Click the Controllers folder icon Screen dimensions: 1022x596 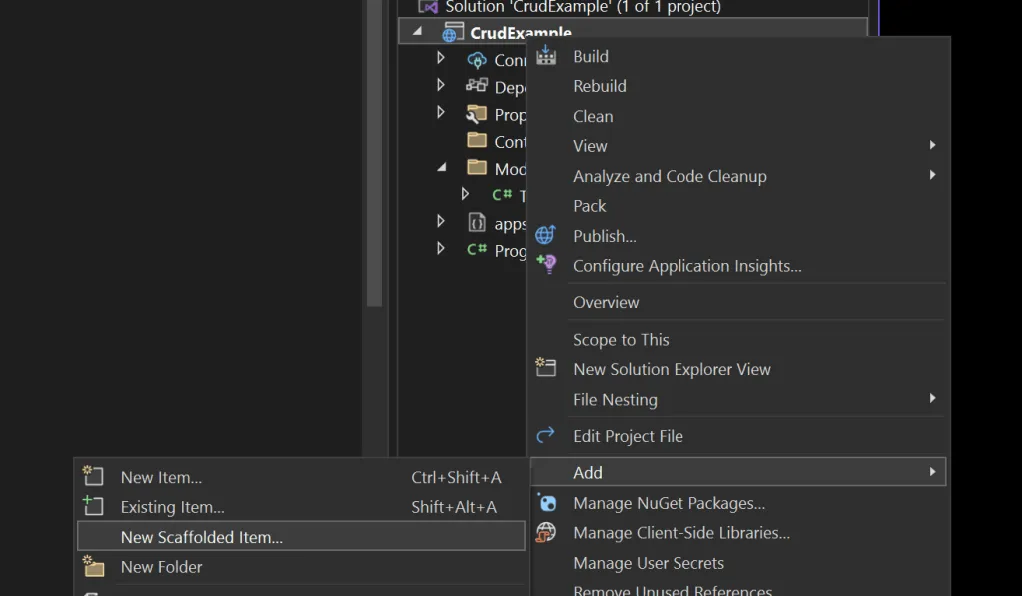click(x=477, y=140)
